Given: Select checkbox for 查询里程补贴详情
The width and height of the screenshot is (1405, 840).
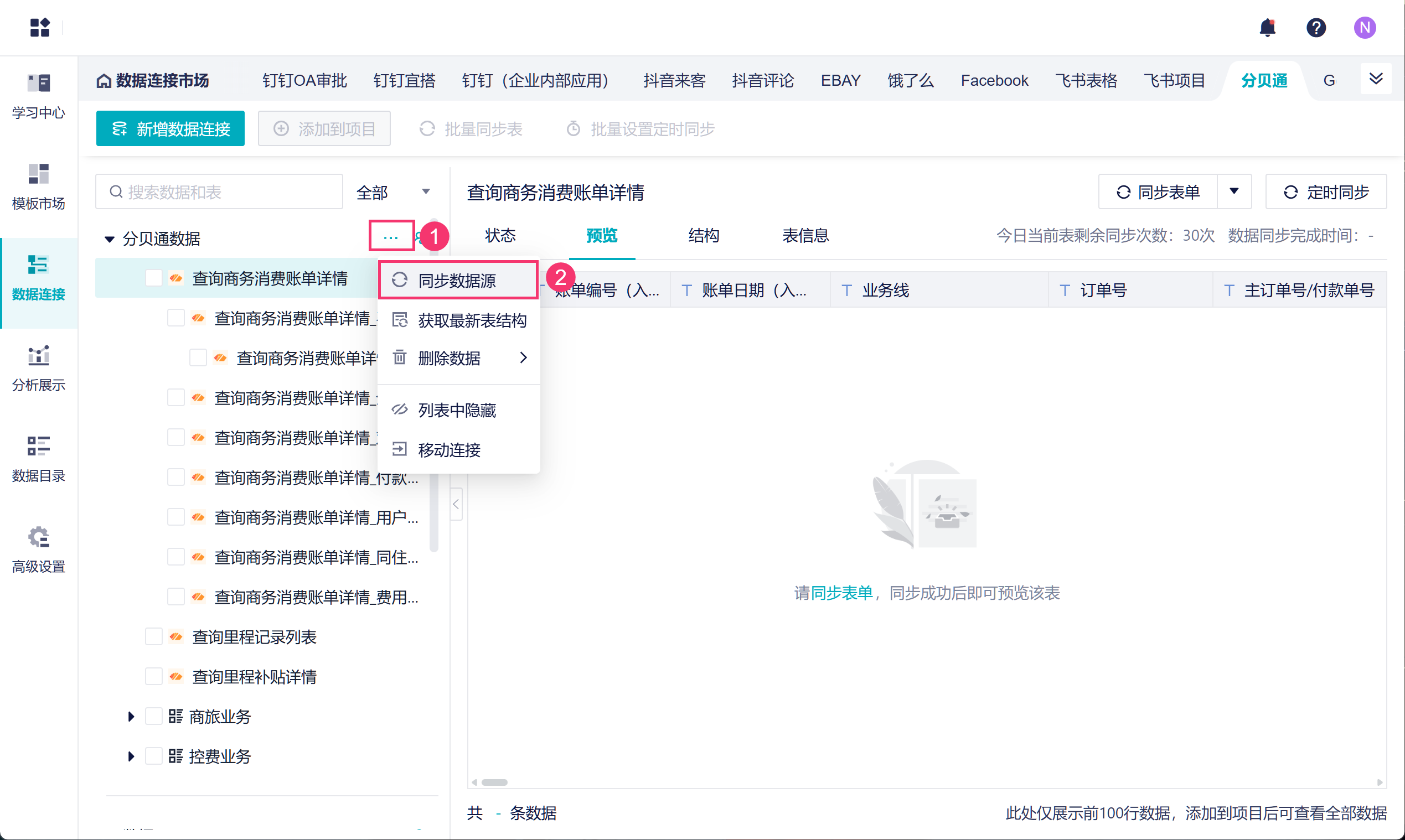Looking at the screenshot, I should pos(153,676).
